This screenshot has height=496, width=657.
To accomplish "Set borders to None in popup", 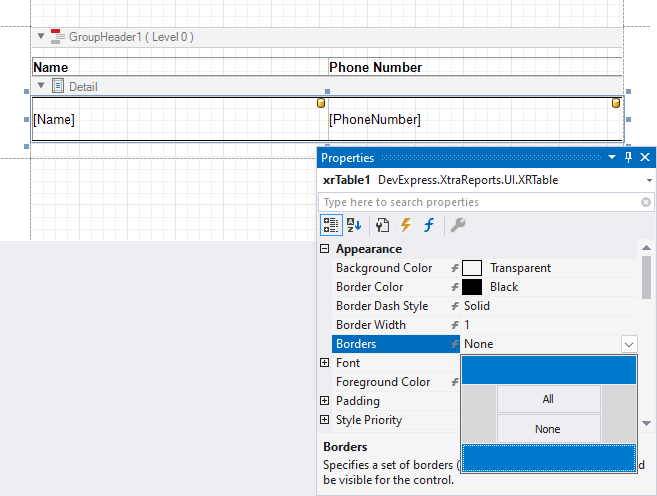I will pyautogui.click(x=548, y=429).
